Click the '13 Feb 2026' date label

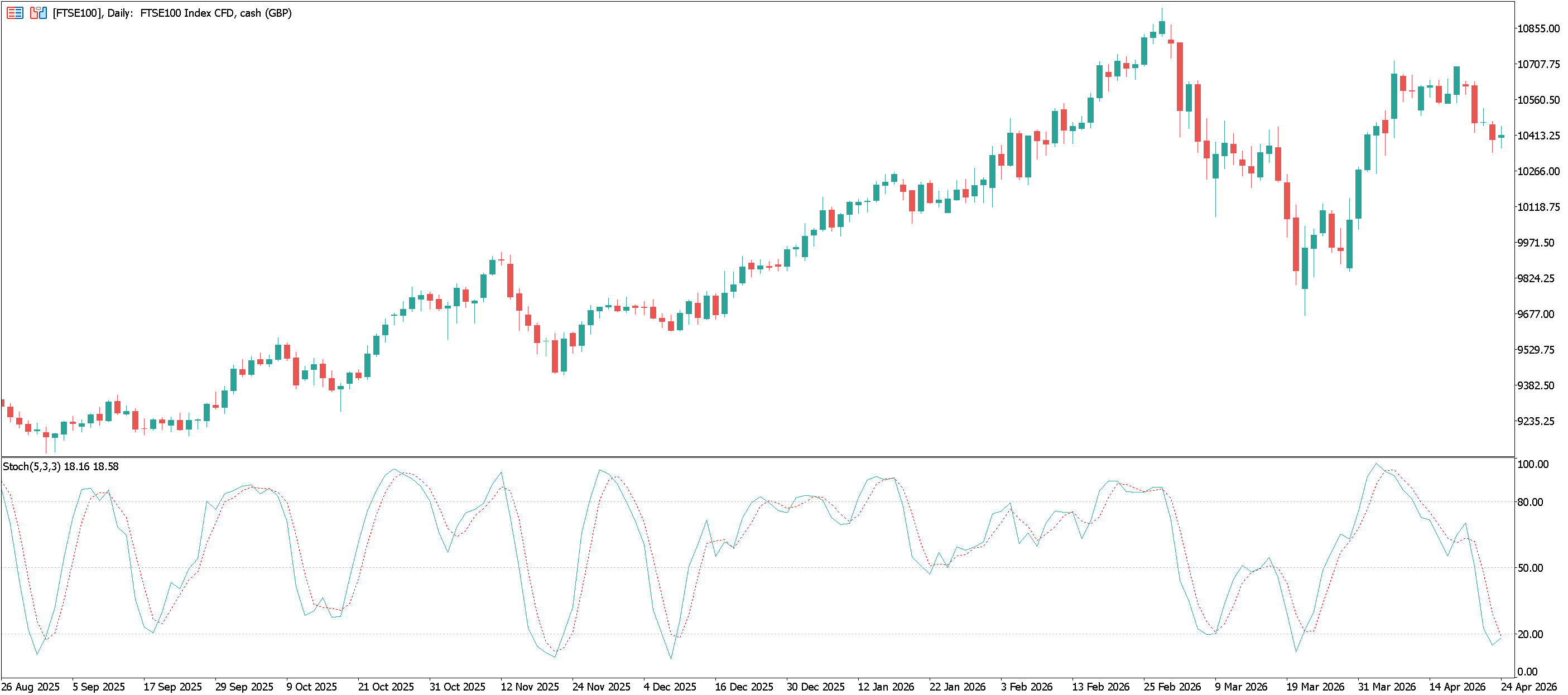coord(1100,687)
